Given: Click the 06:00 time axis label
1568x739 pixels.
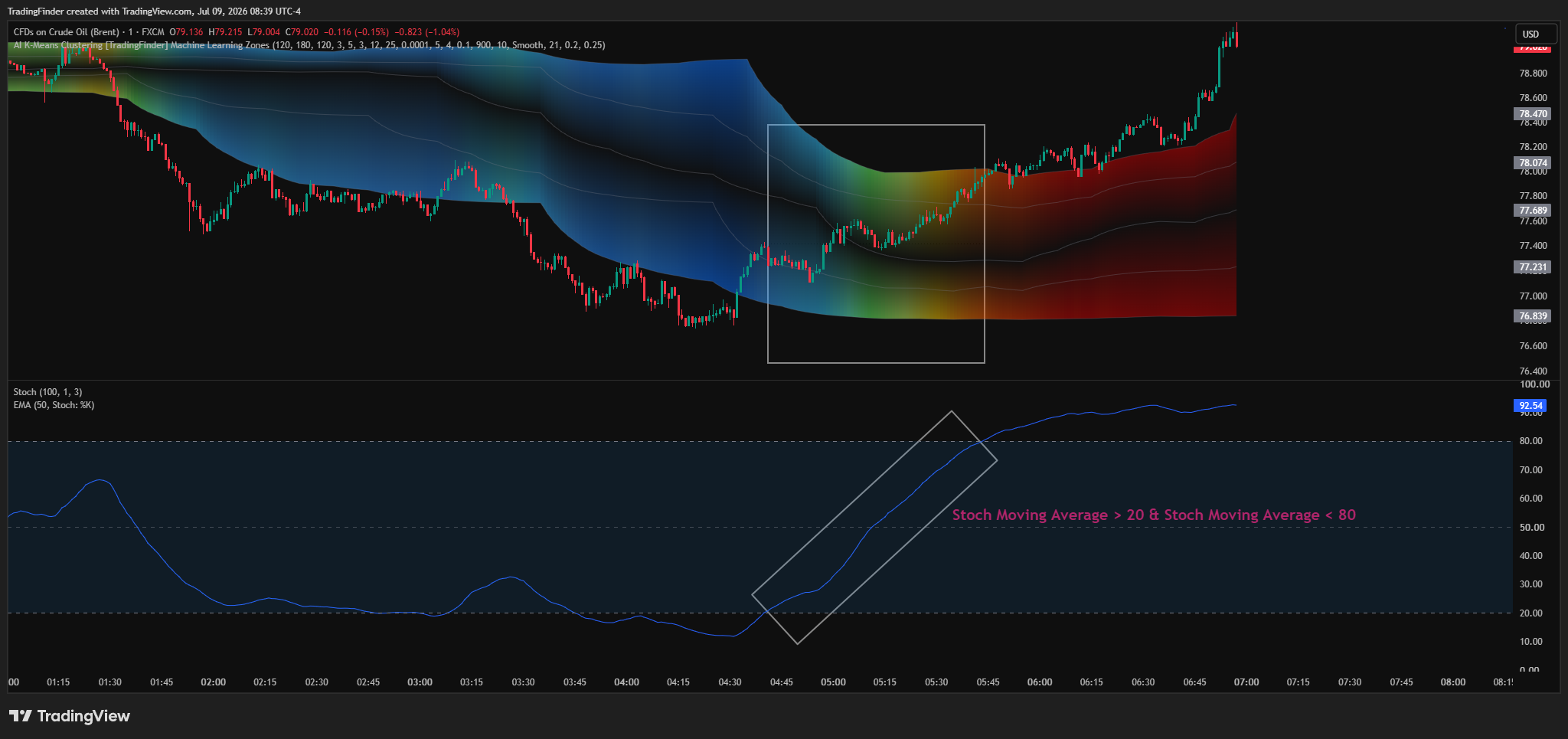Looking at the screenshot, I should 1040,682.
